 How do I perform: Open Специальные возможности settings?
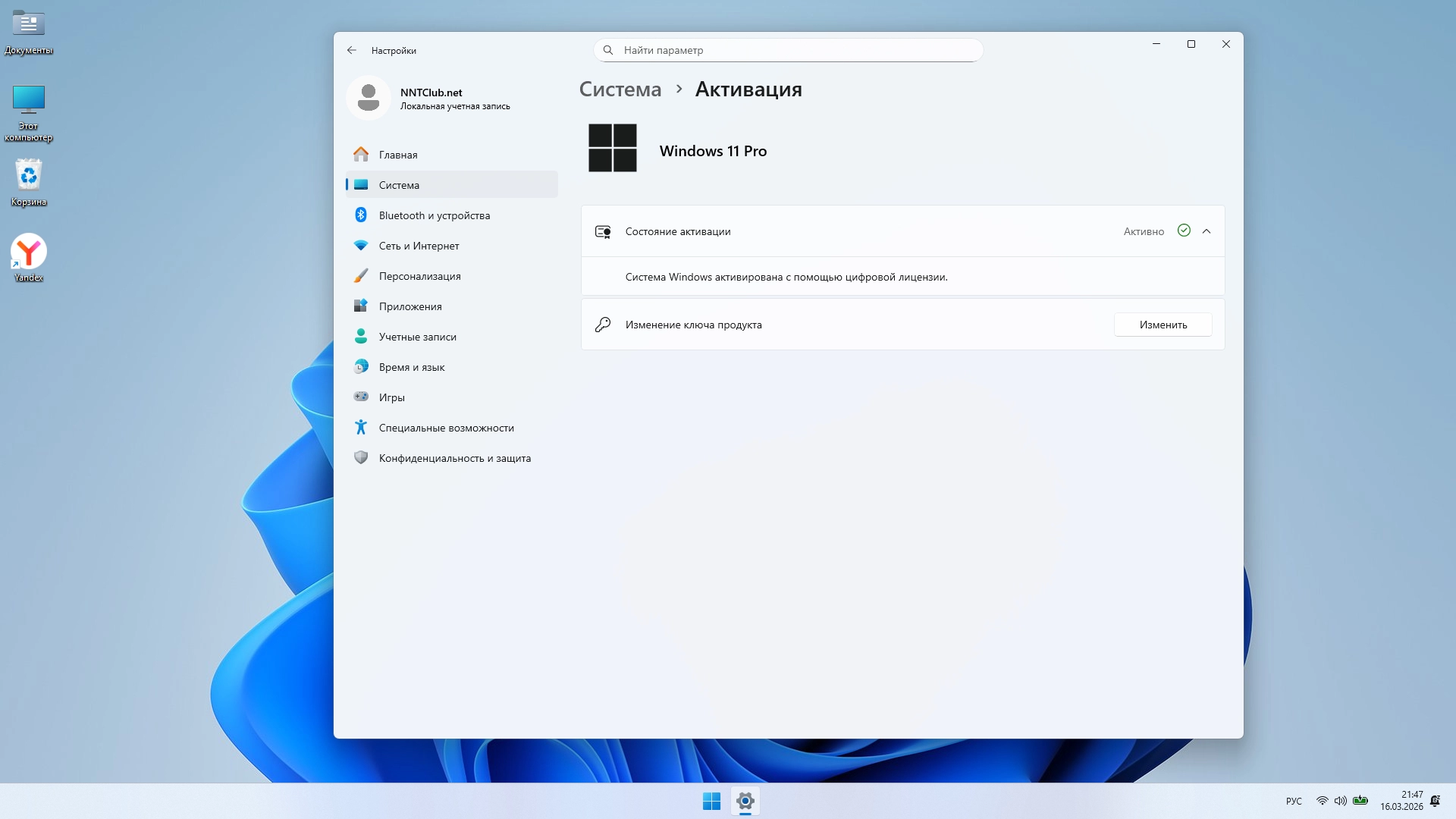(446, 428)
